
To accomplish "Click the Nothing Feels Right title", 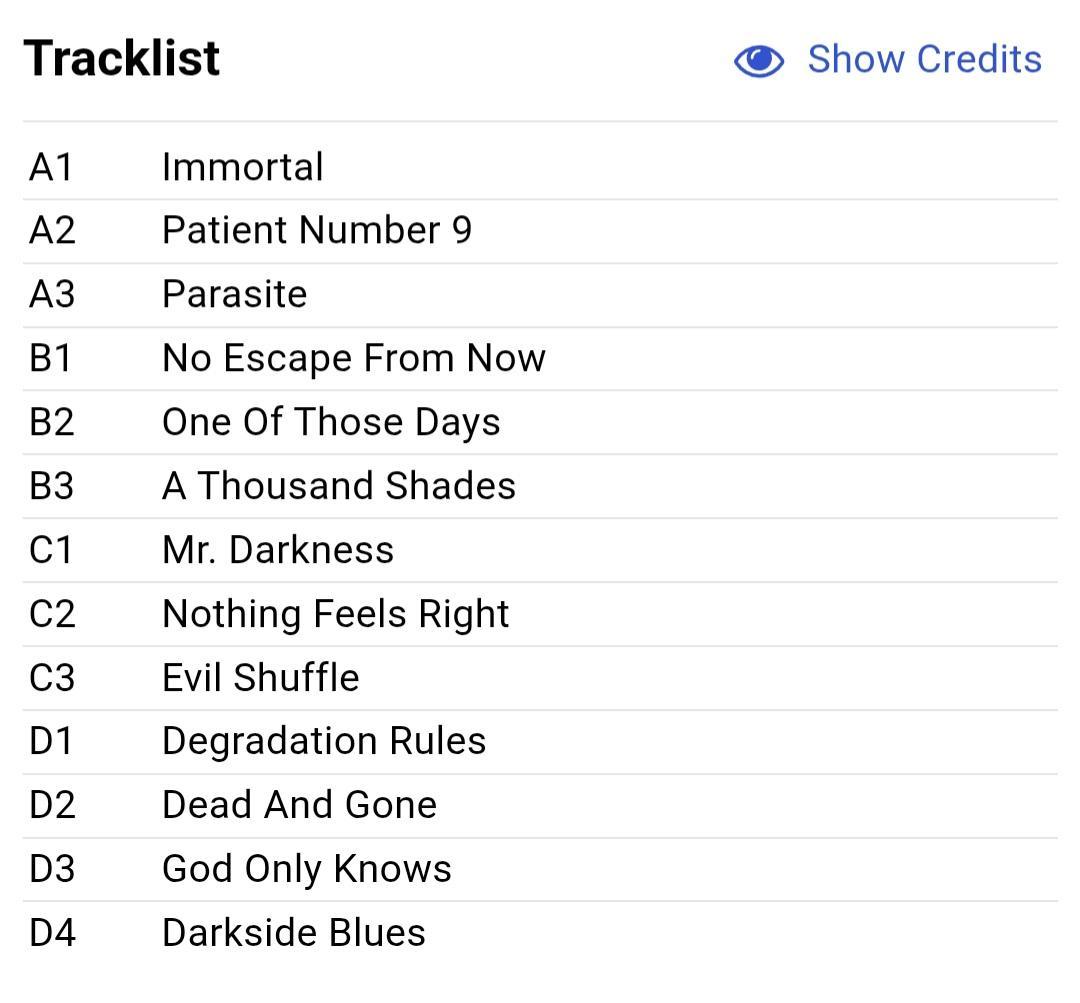I will tap(335, 614).
